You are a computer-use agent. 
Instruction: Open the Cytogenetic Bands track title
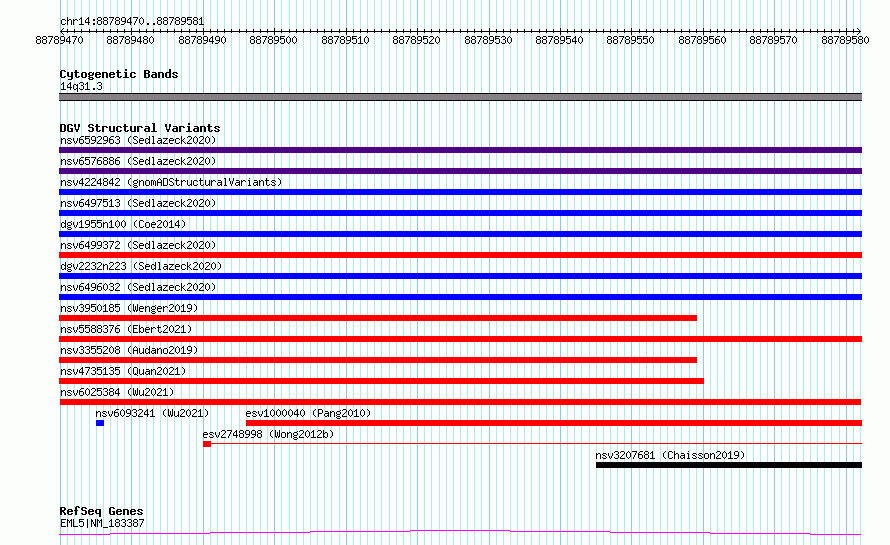(119, 74)
